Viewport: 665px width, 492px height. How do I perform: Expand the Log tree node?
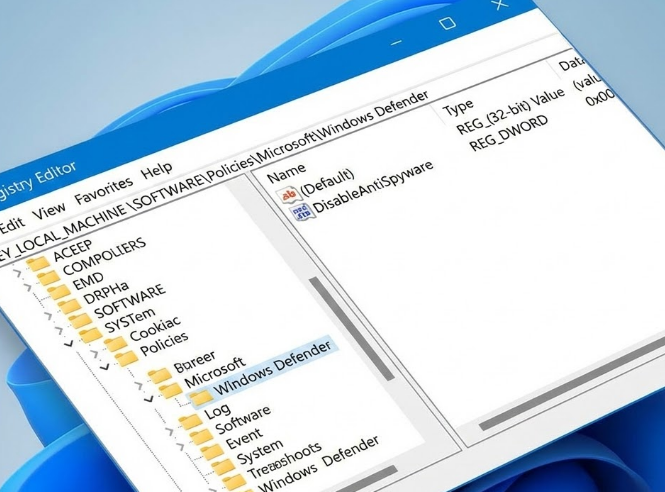click(170, 431)
